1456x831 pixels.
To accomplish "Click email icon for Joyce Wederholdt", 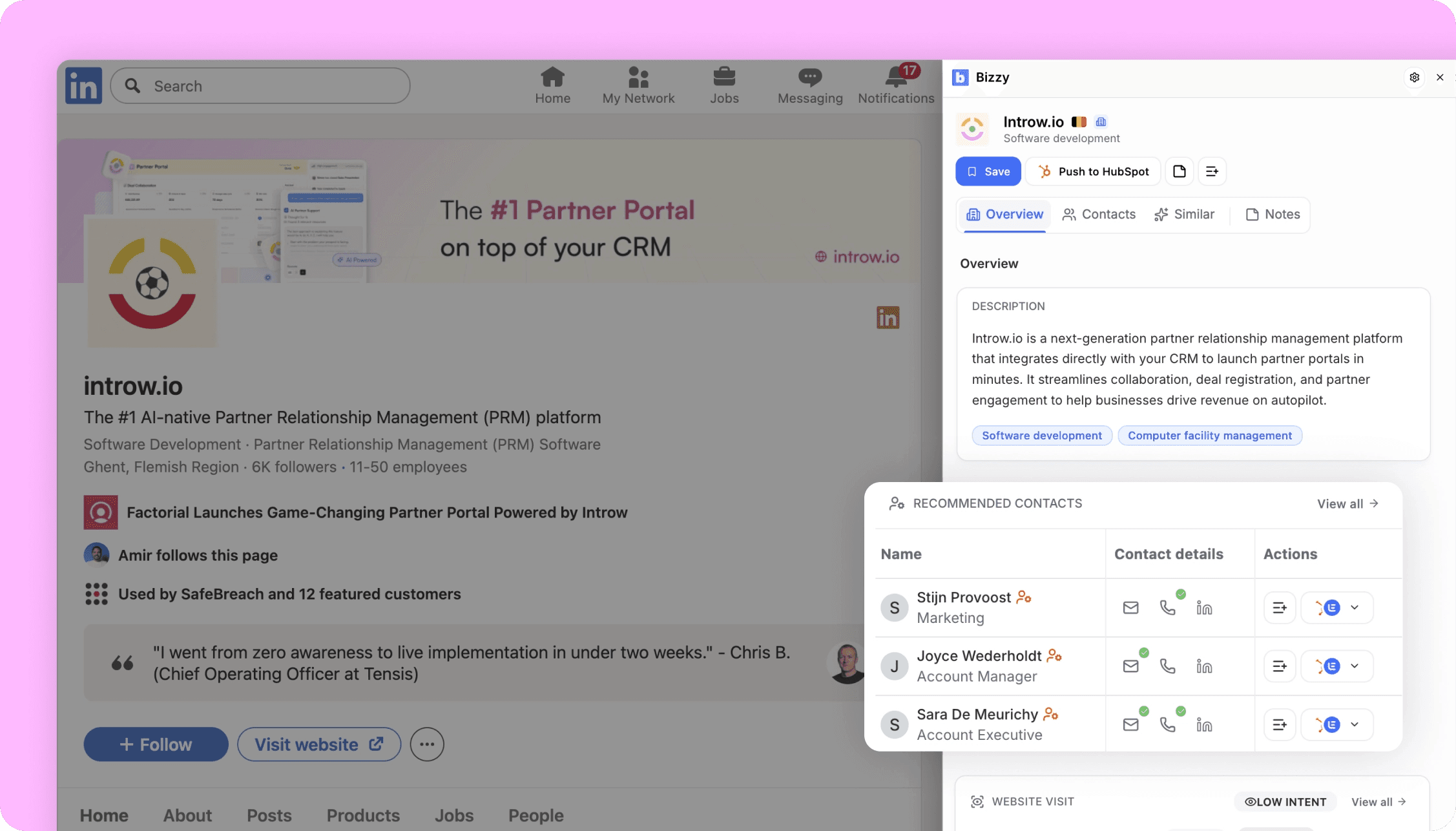I will click(x=1130, y=666).
